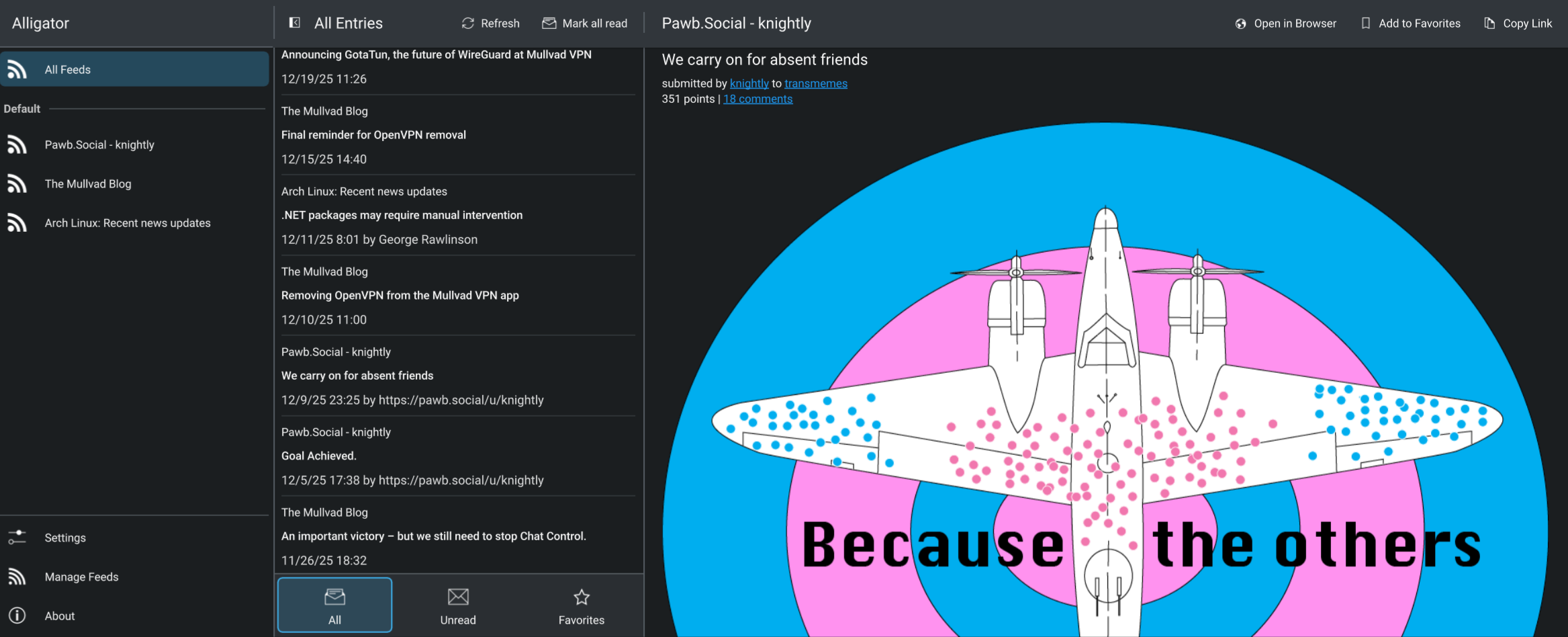
Task: Toggle the sidebar collapse icon
Action: click(x=294, y=23)
